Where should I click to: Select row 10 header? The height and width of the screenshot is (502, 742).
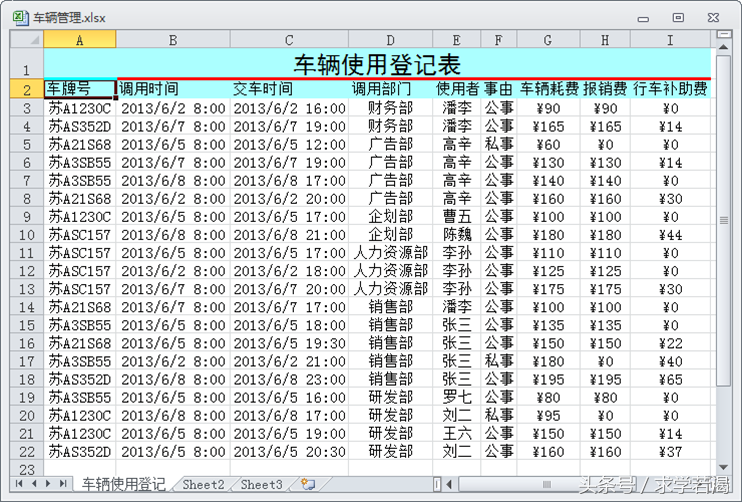(27, 235)
